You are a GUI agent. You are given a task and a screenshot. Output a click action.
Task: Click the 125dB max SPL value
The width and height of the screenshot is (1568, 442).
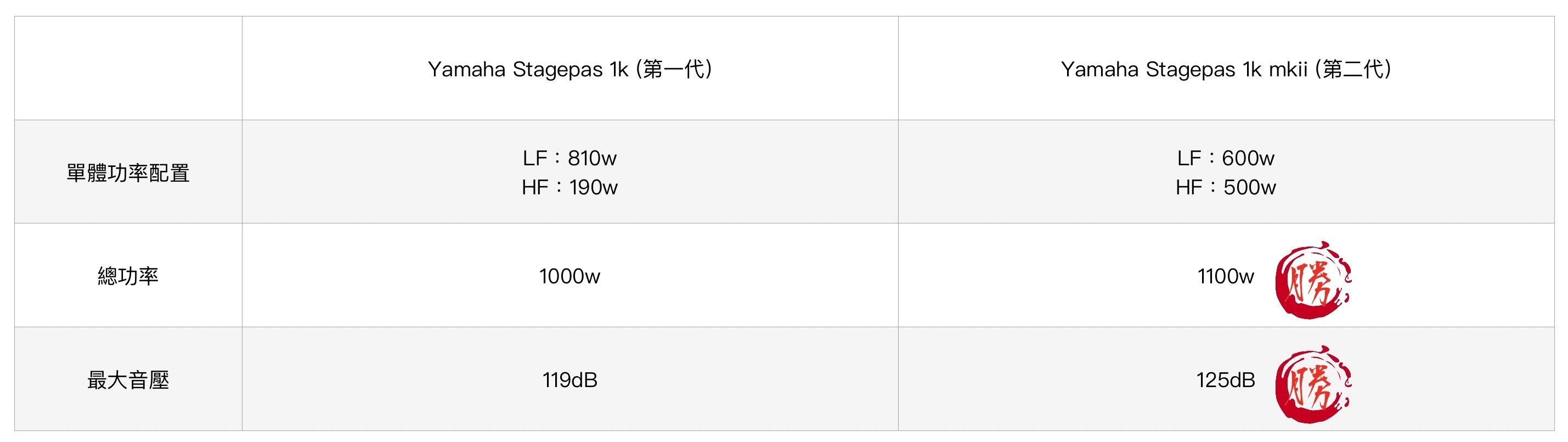(x=1225, y=381)
